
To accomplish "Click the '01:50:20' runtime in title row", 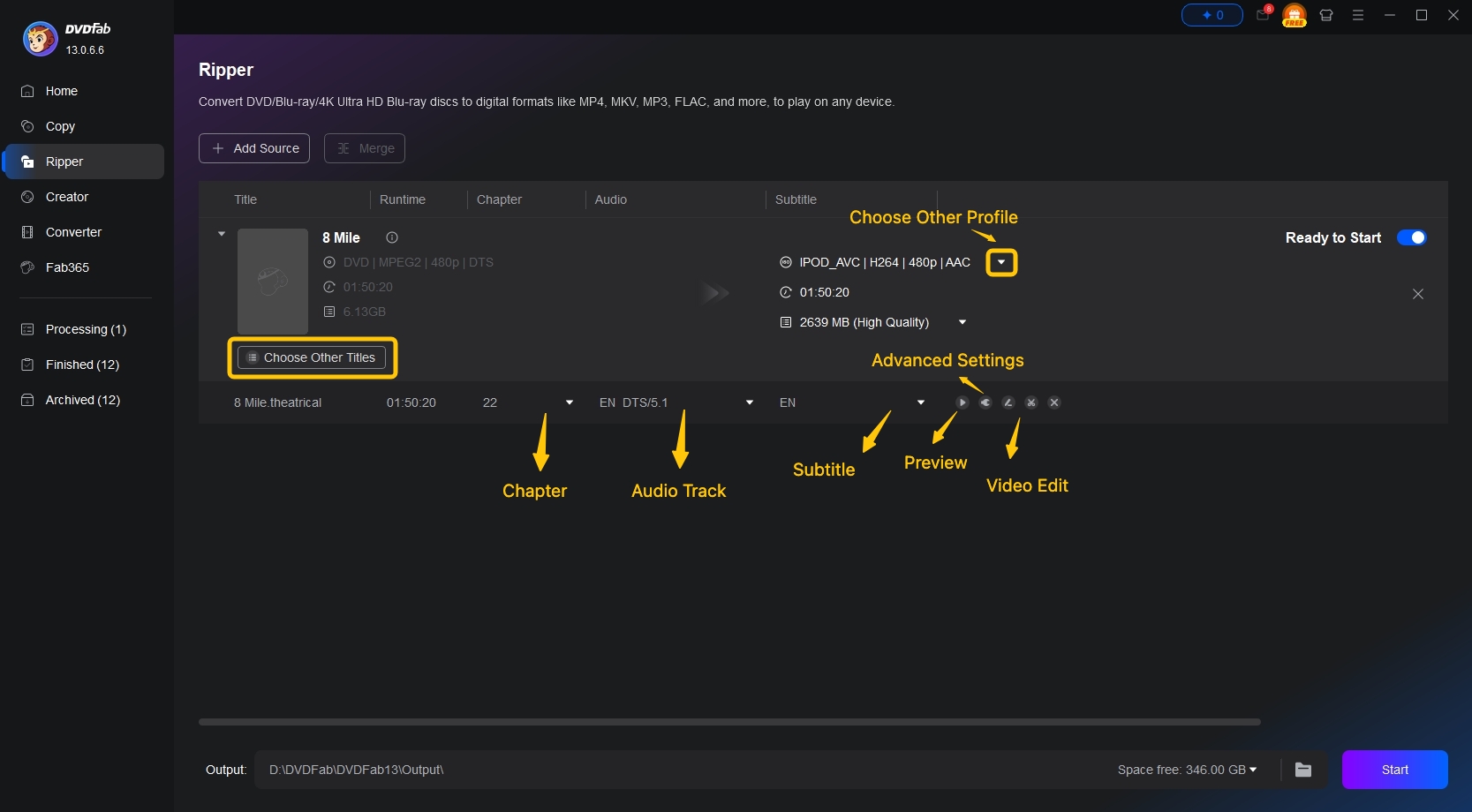I will (x=411, y=402).
